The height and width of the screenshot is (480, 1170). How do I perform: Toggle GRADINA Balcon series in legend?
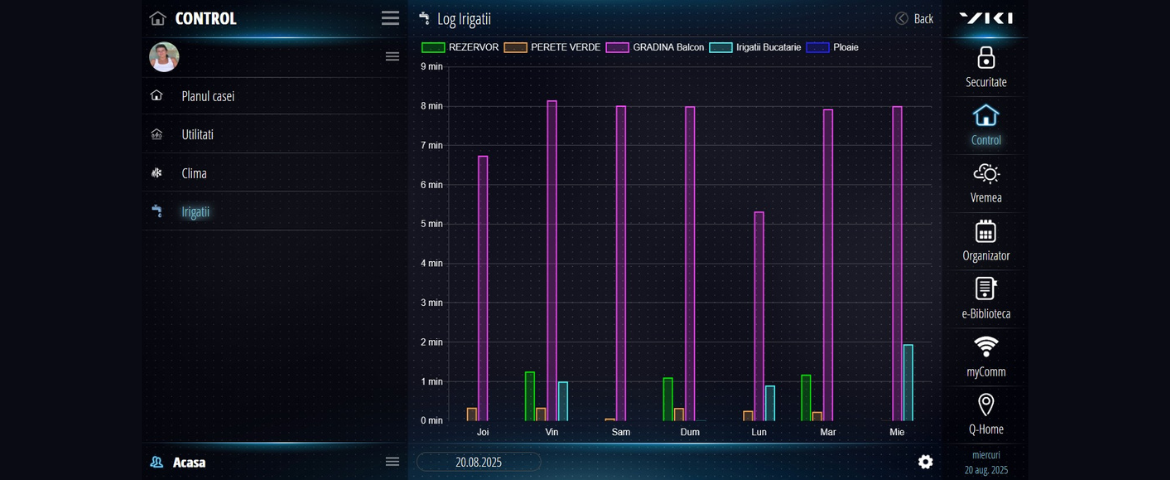[x=654, y=47]
